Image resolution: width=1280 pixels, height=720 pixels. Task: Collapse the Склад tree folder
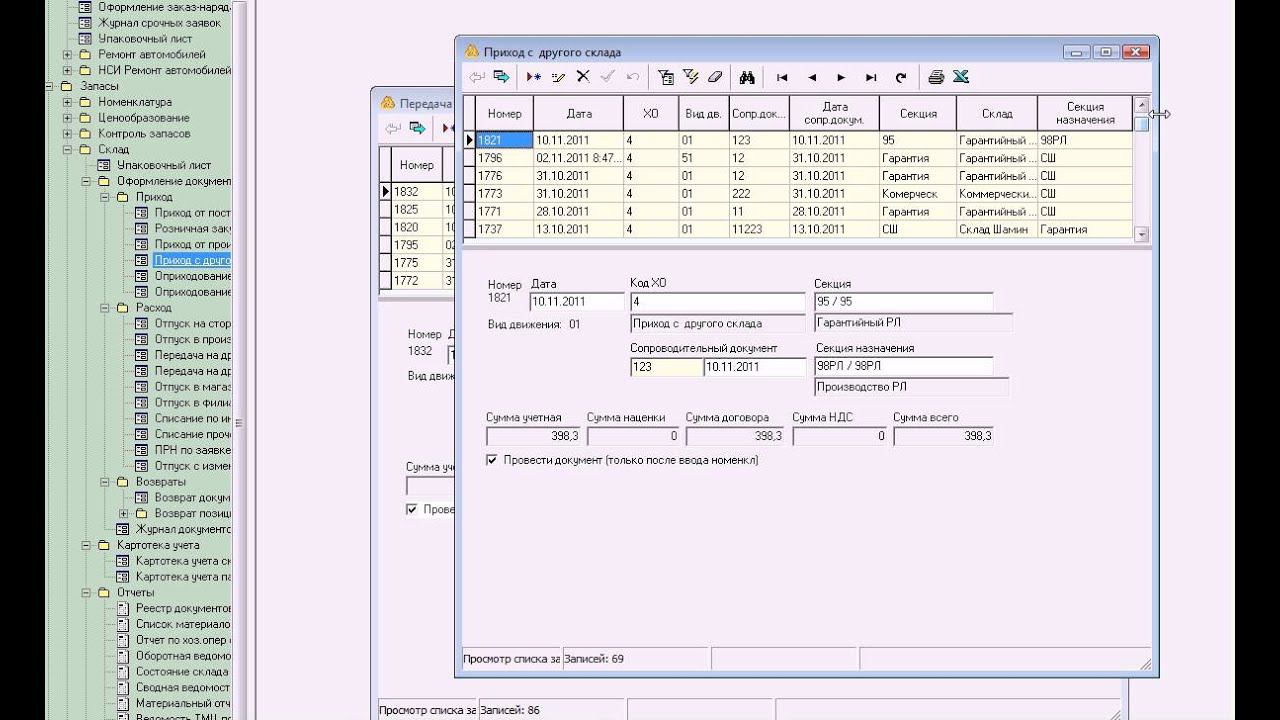point(68,150)
